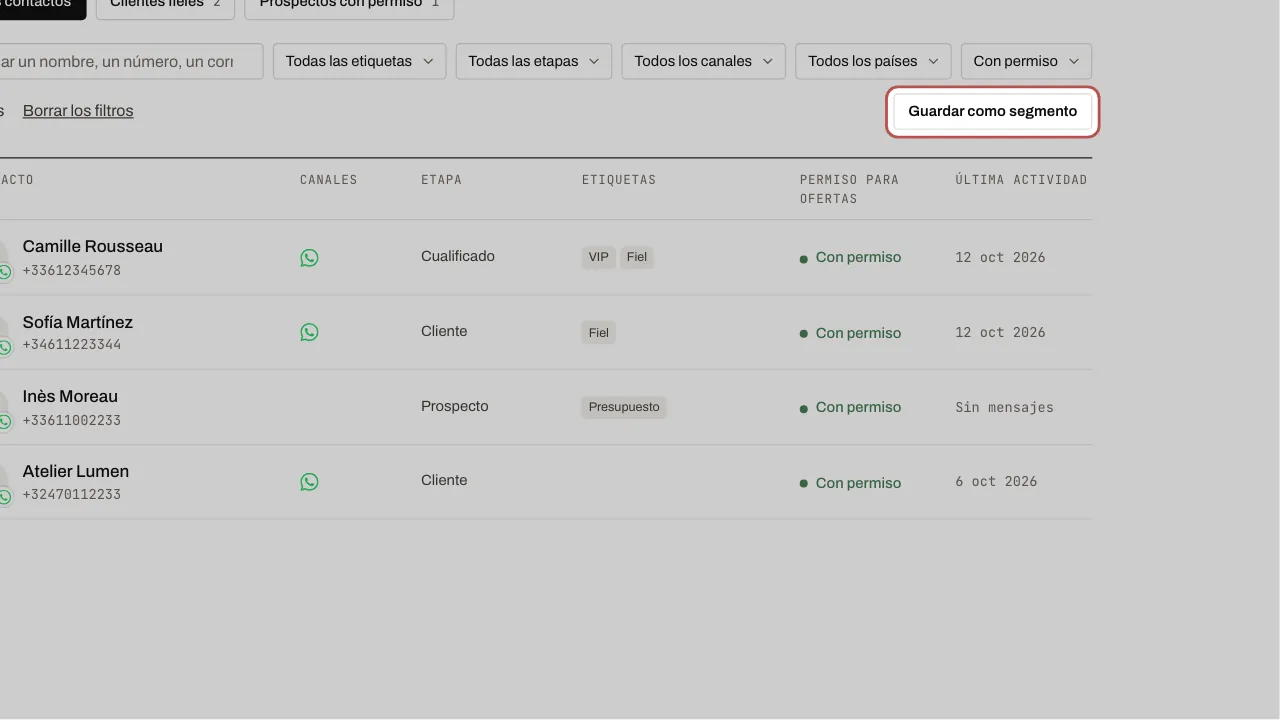
Task: Select contact name 'Atelier Lumen'
Action: [x=76, y=471]
